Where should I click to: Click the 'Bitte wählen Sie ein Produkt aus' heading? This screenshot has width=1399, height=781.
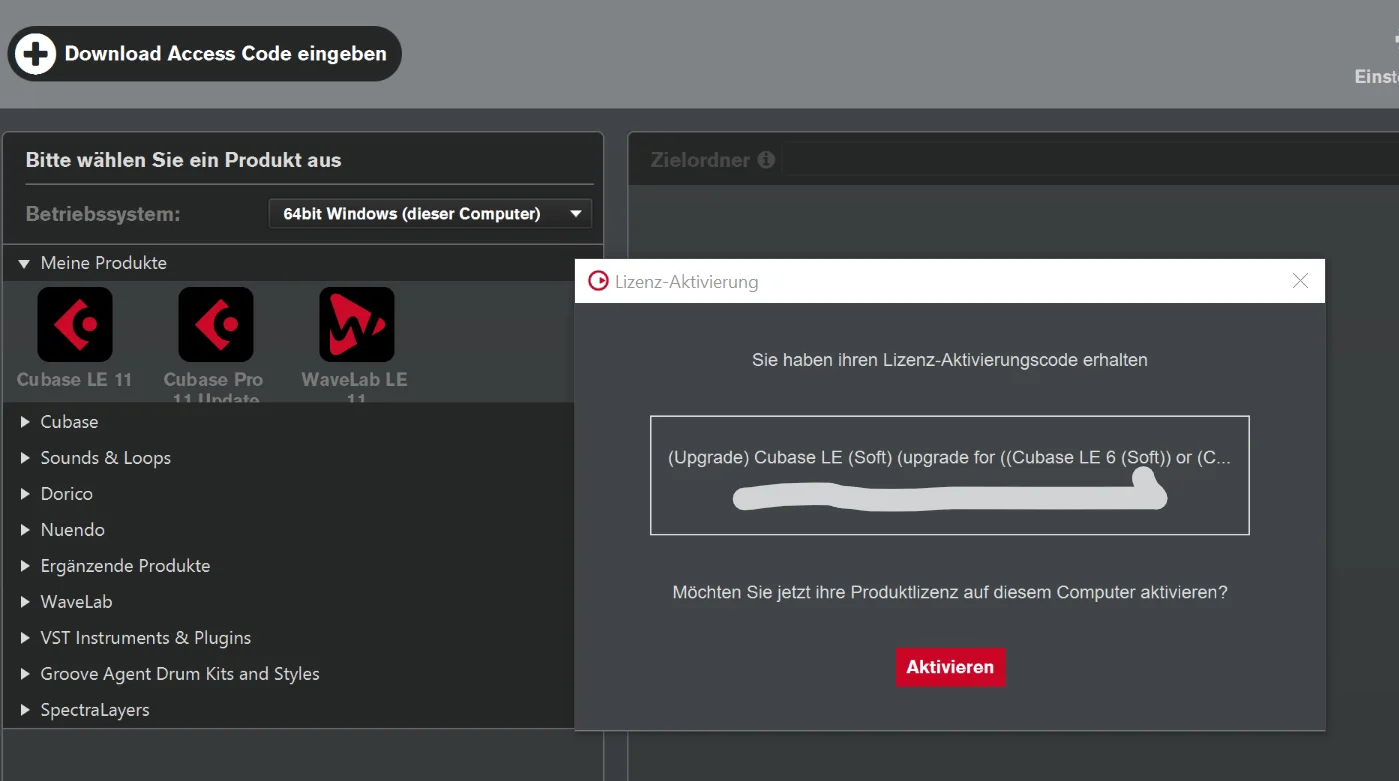tap(183, 160)
